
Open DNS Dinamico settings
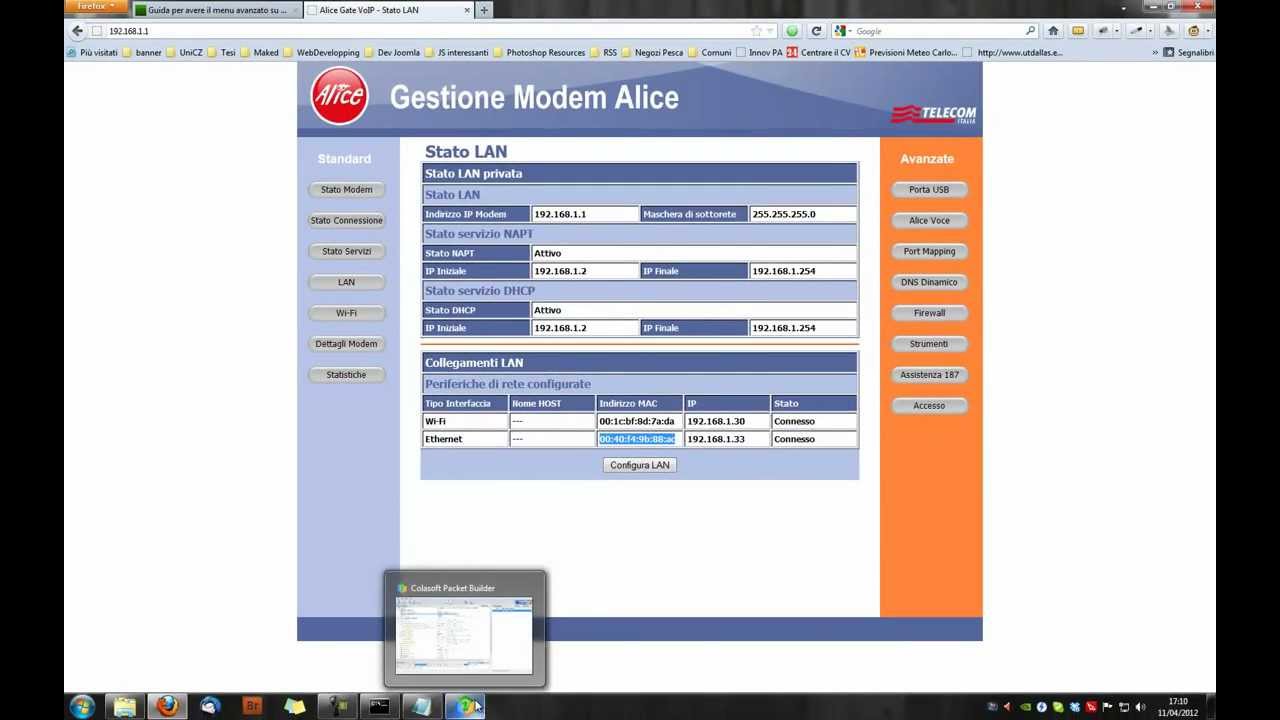click(929, 282)
